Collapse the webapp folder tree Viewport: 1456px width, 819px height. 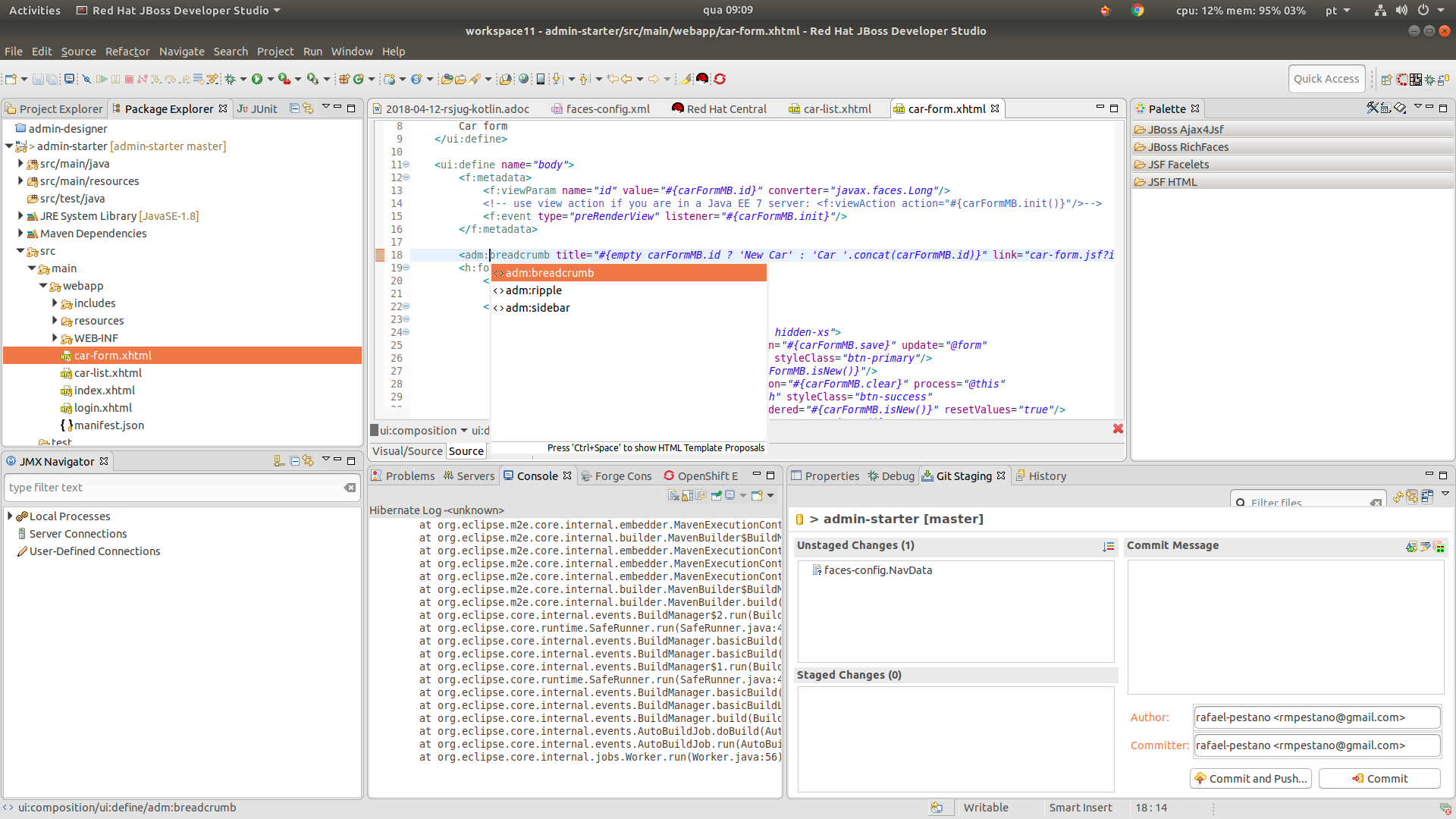click(43, 286)
